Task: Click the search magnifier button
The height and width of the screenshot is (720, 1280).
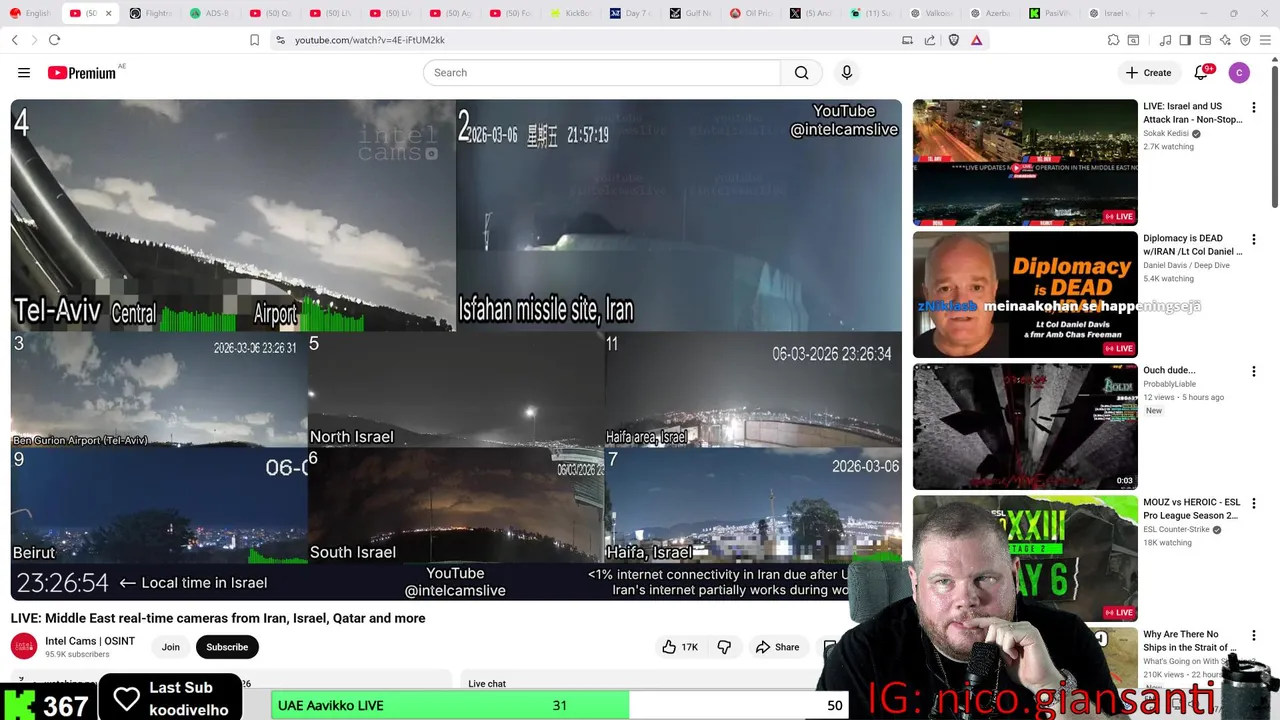Action: (801, 73)
